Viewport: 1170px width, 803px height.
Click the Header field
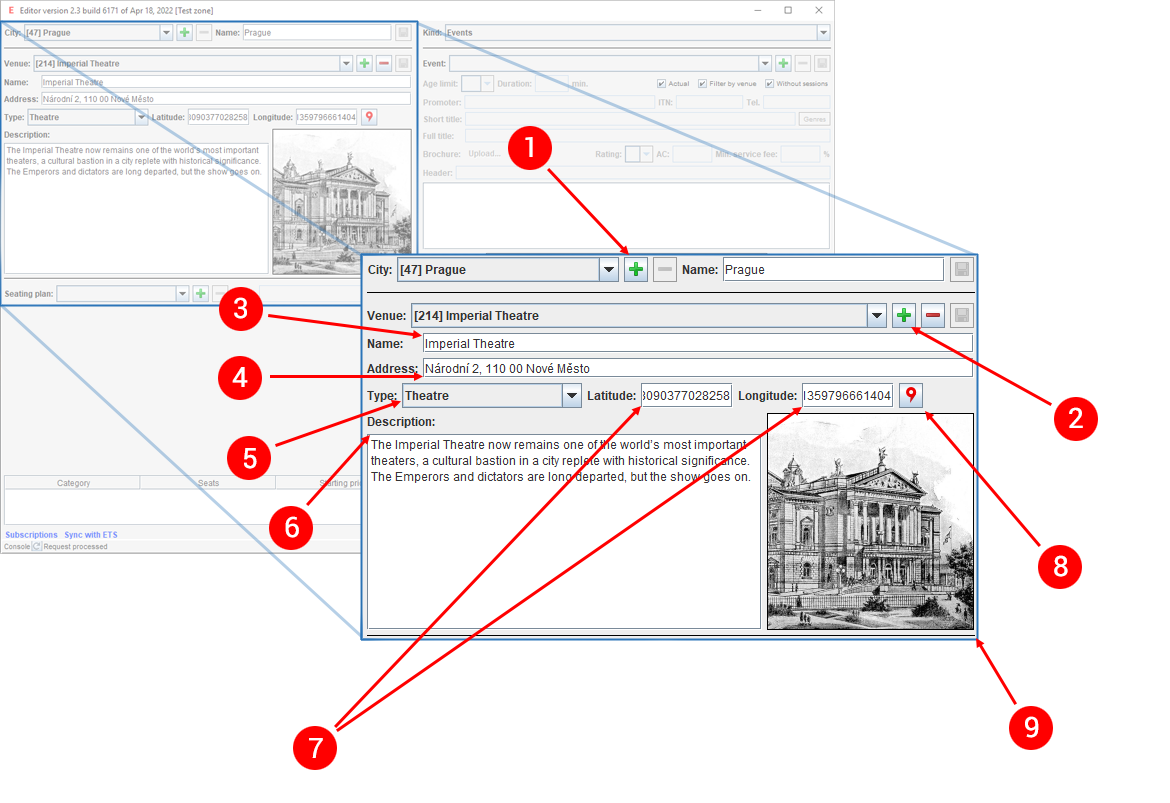[643, 173]
